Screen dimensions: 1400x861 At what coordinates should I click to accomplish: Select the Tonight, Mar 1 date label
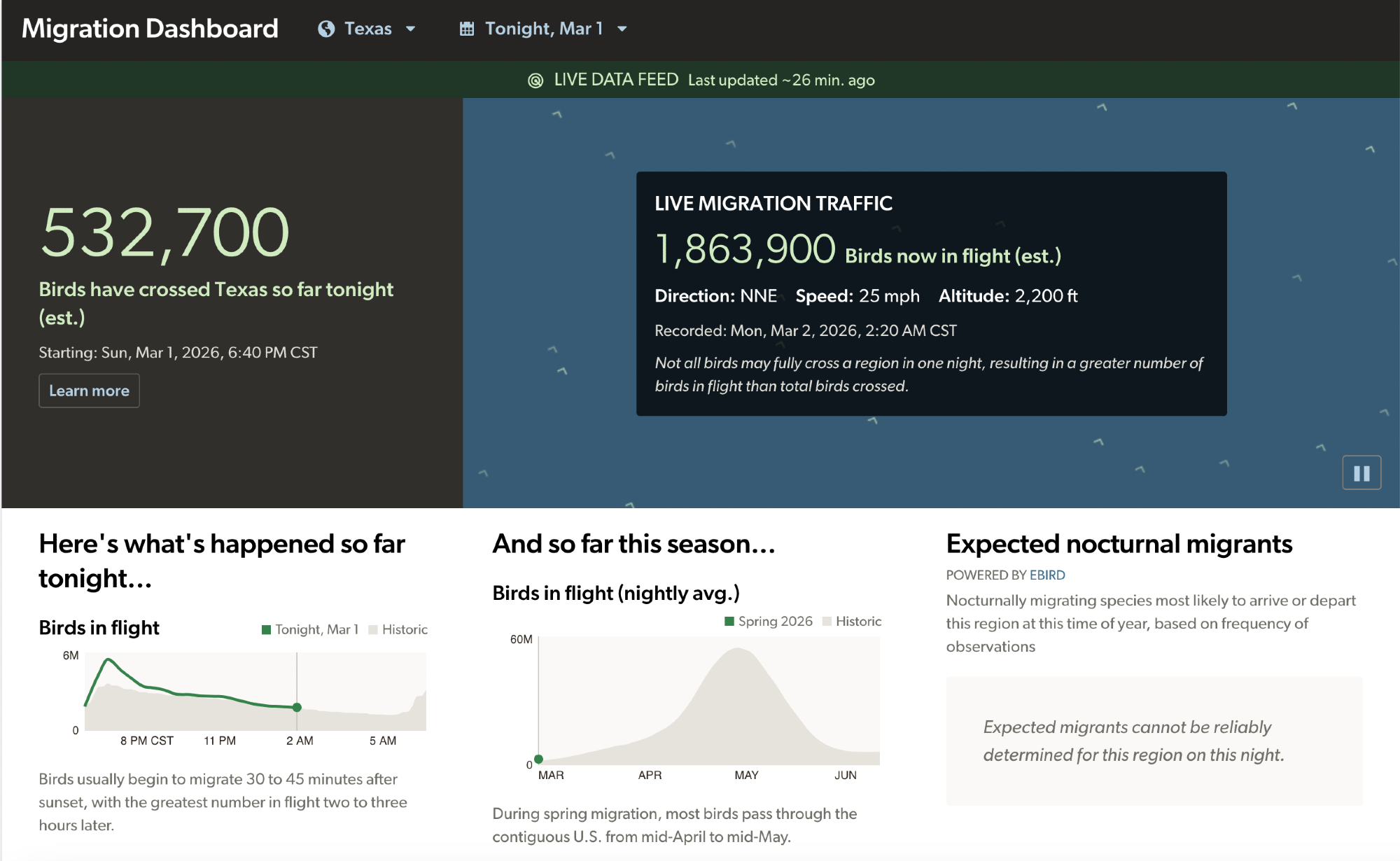click(544, 29)
